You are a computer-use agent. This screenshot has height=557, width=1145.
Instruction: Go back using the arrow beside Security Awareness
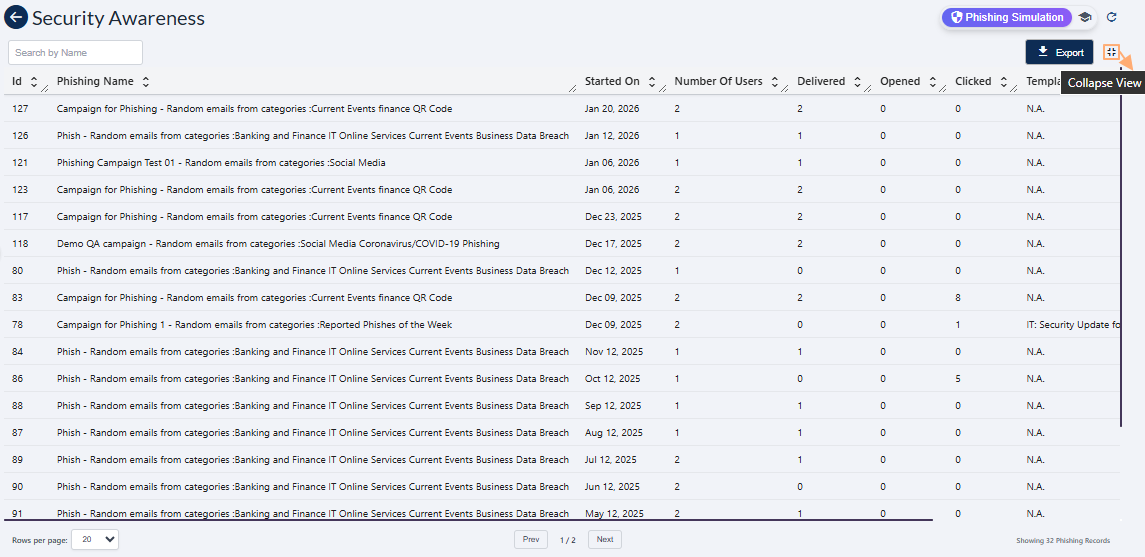16,18
